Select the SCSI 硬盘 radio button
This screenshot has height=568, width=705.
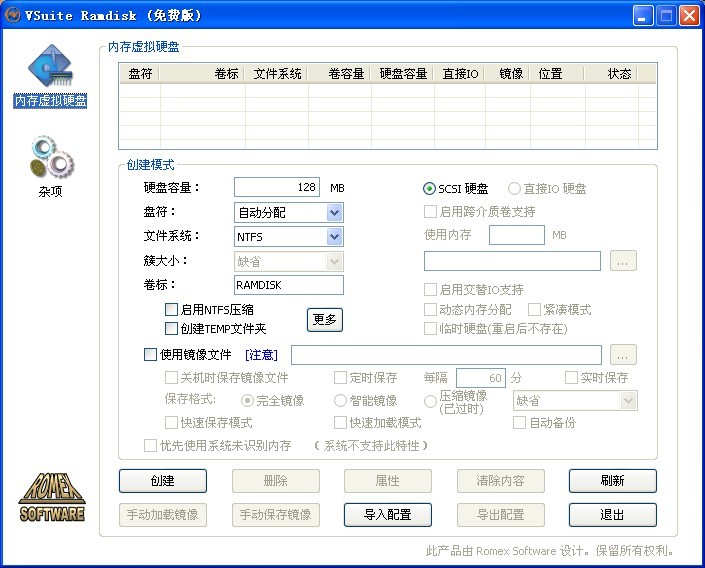tap(430, 188)
